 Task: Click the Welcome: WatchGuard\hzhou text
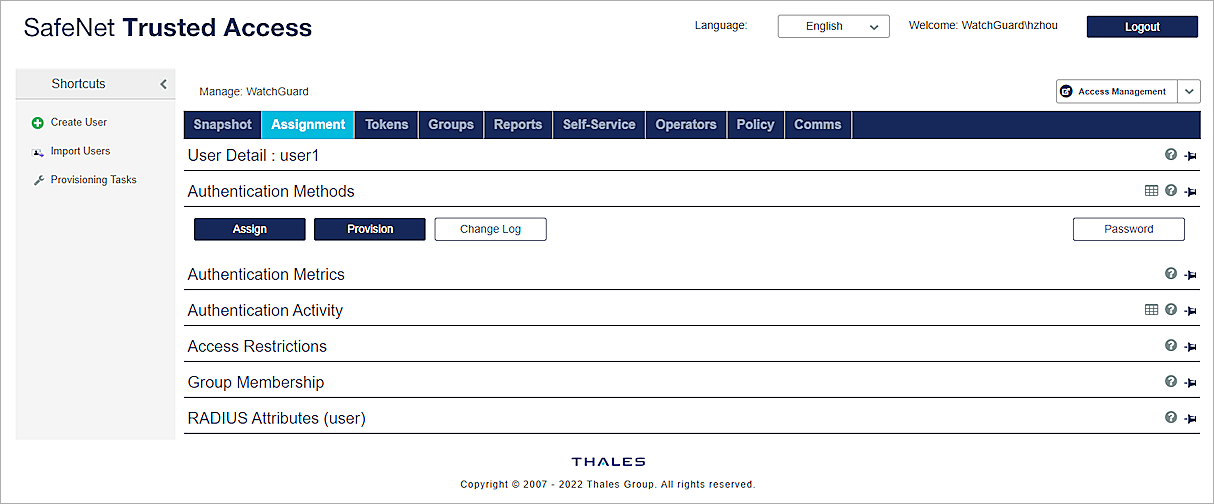pos(983,26)
